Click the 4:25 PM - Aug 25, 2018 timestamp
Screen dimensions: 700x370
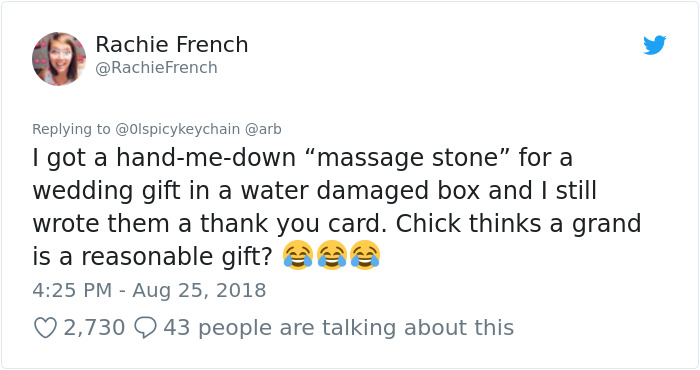tap(149, 291)
